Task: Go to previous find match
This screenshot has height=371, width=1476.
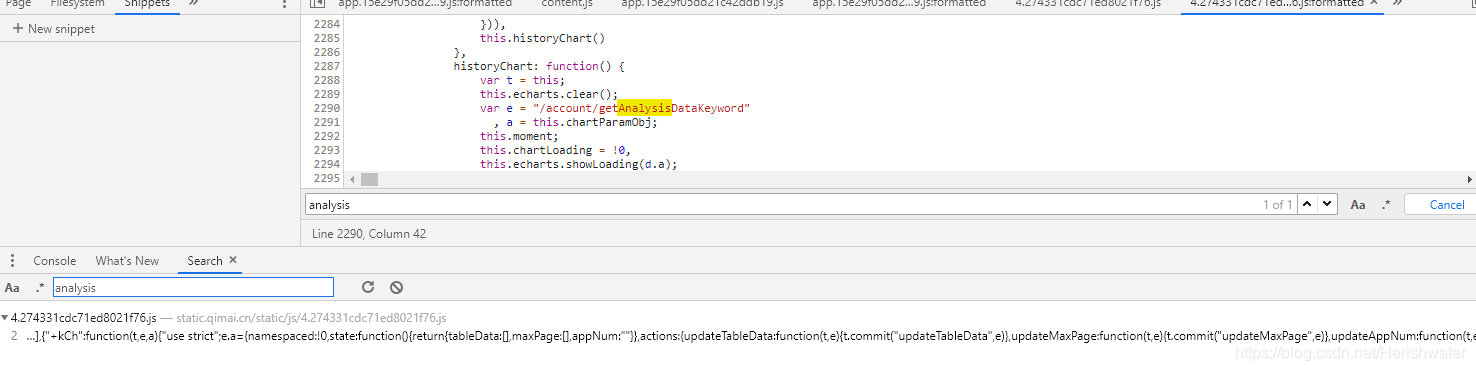Action: (x=1307, y=204)
